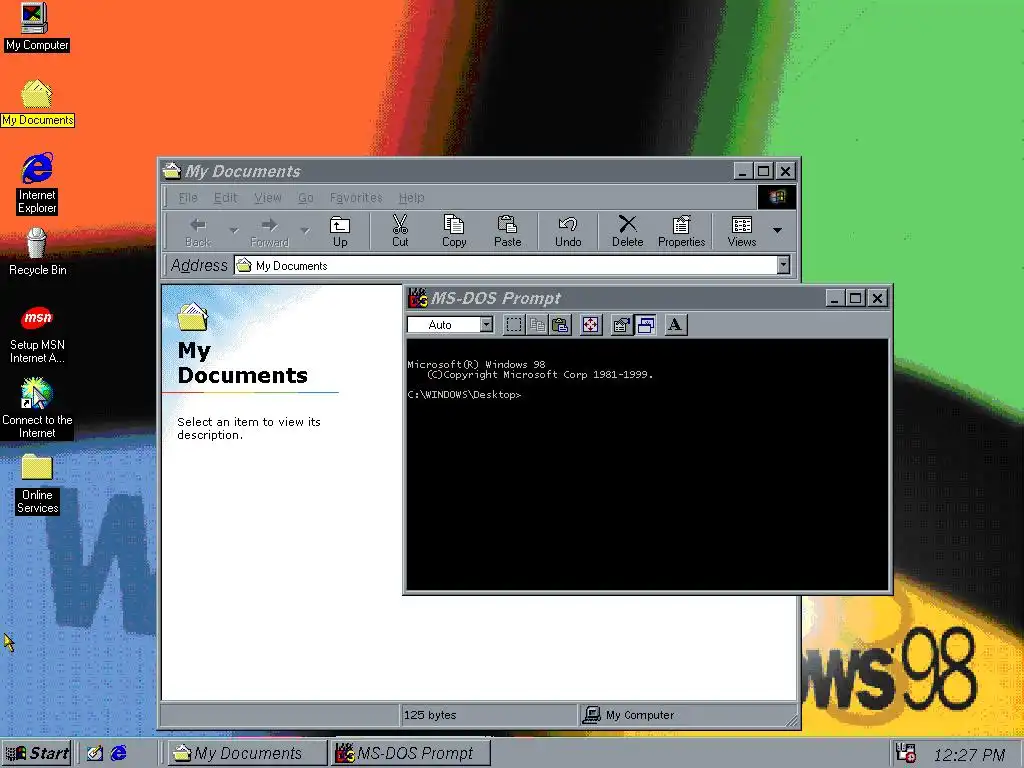Expand the Forward history dropdown arrow
Viewport: 1024px width, 768px height.
[x=304, y=230]
